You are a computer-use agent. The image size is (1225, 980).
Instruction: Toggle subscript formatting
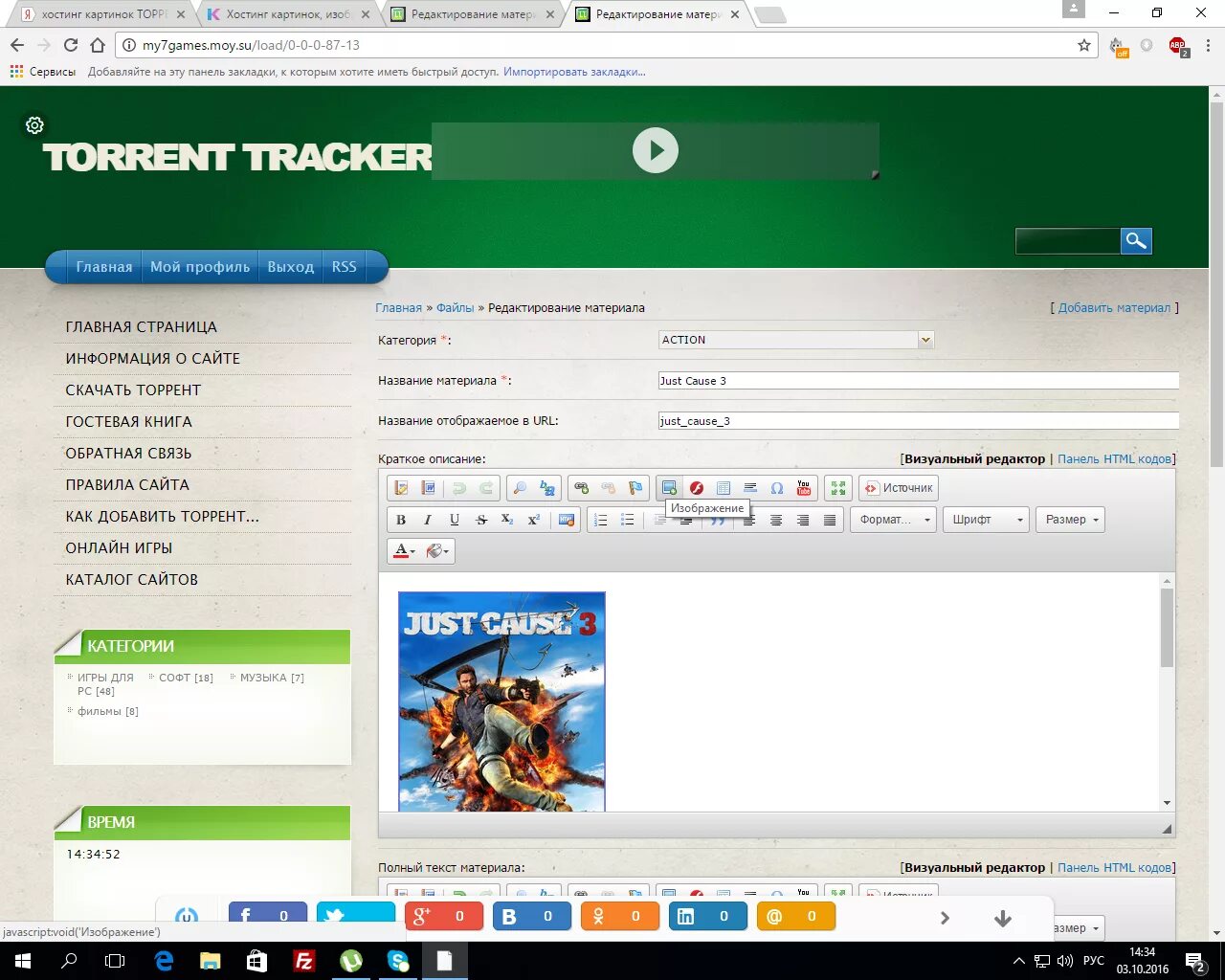507,520
